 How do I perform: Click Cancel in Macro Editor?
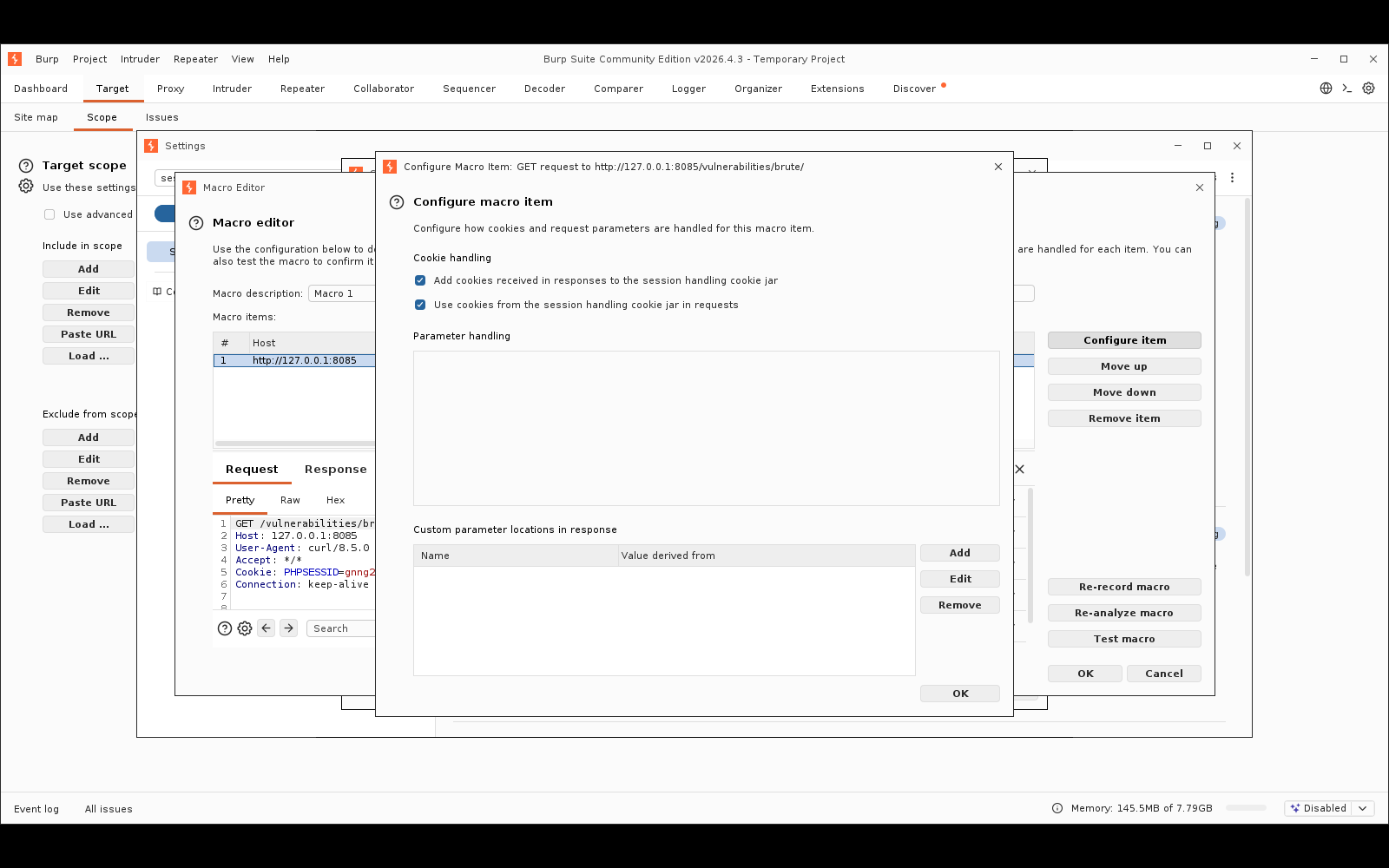point(1164,674)
